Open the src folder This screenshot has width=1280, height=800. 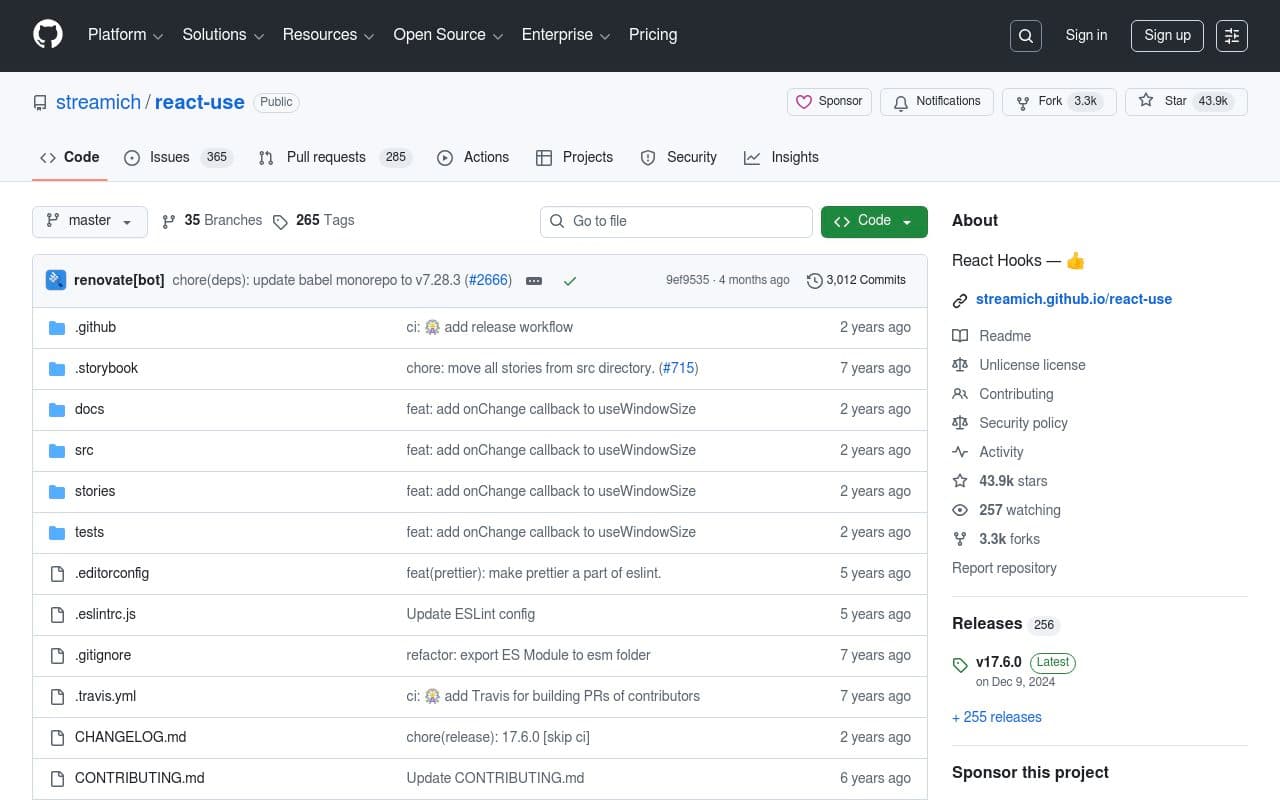(x=84, y=450)
